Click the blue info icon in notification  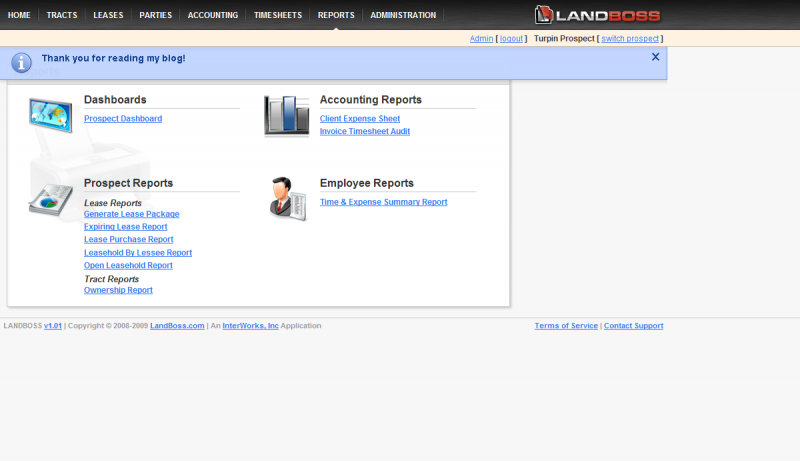[x=21, y=63]
